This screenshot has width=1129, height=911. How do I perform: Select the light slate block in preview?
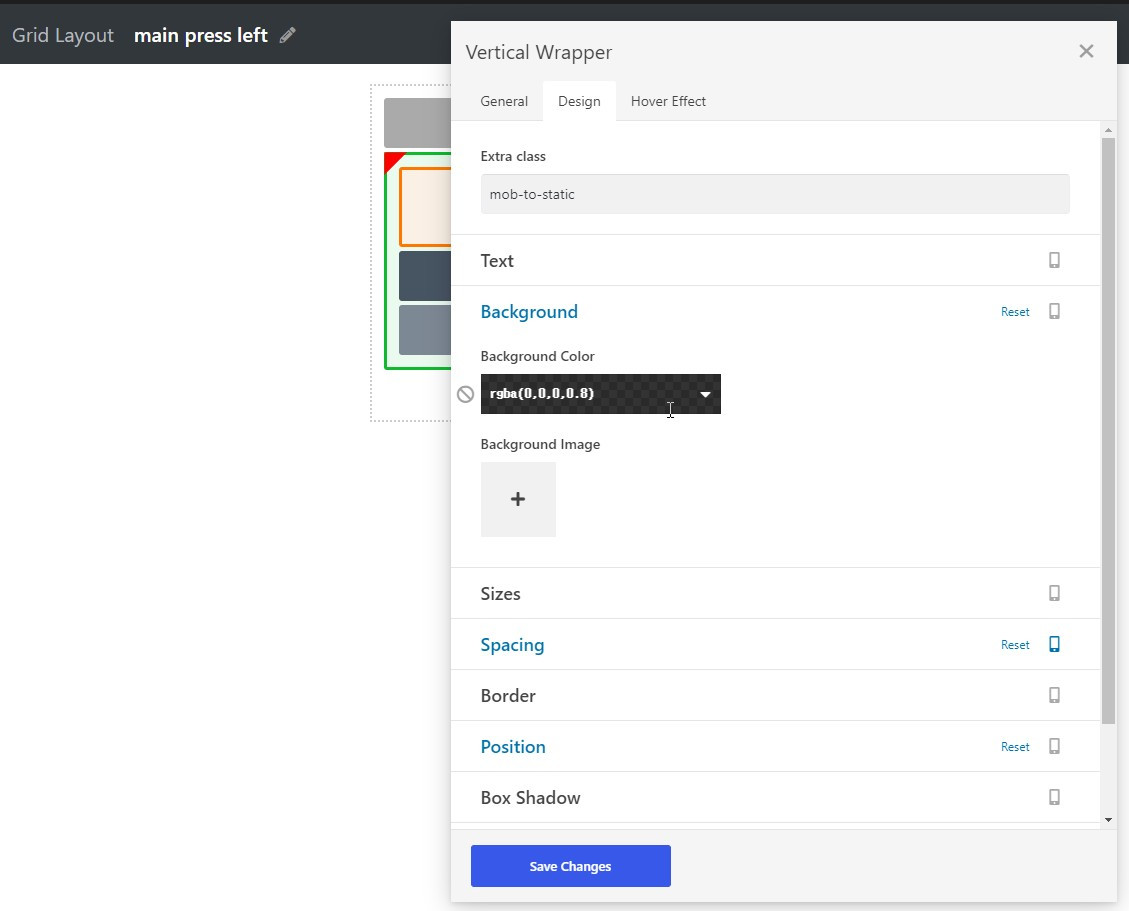point(425,330)
